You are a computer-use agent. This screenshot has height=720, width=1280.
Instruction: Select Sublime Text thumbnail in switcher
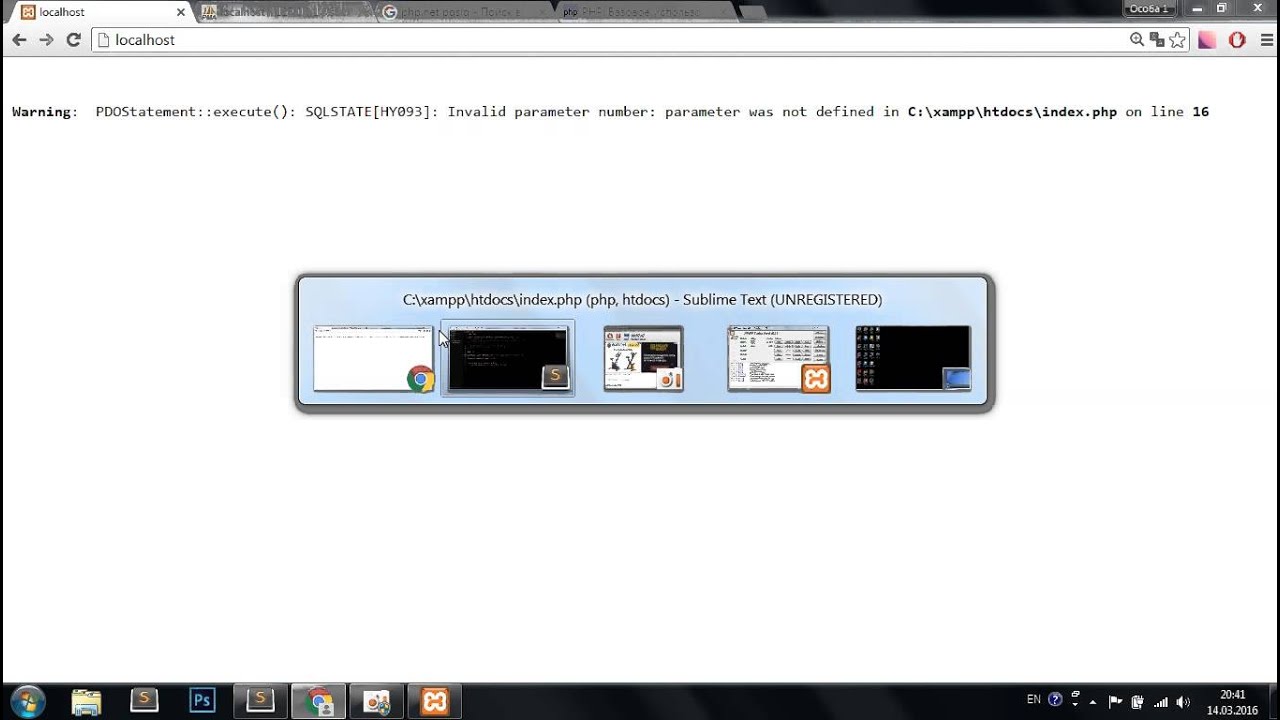[x=508, y=358]
